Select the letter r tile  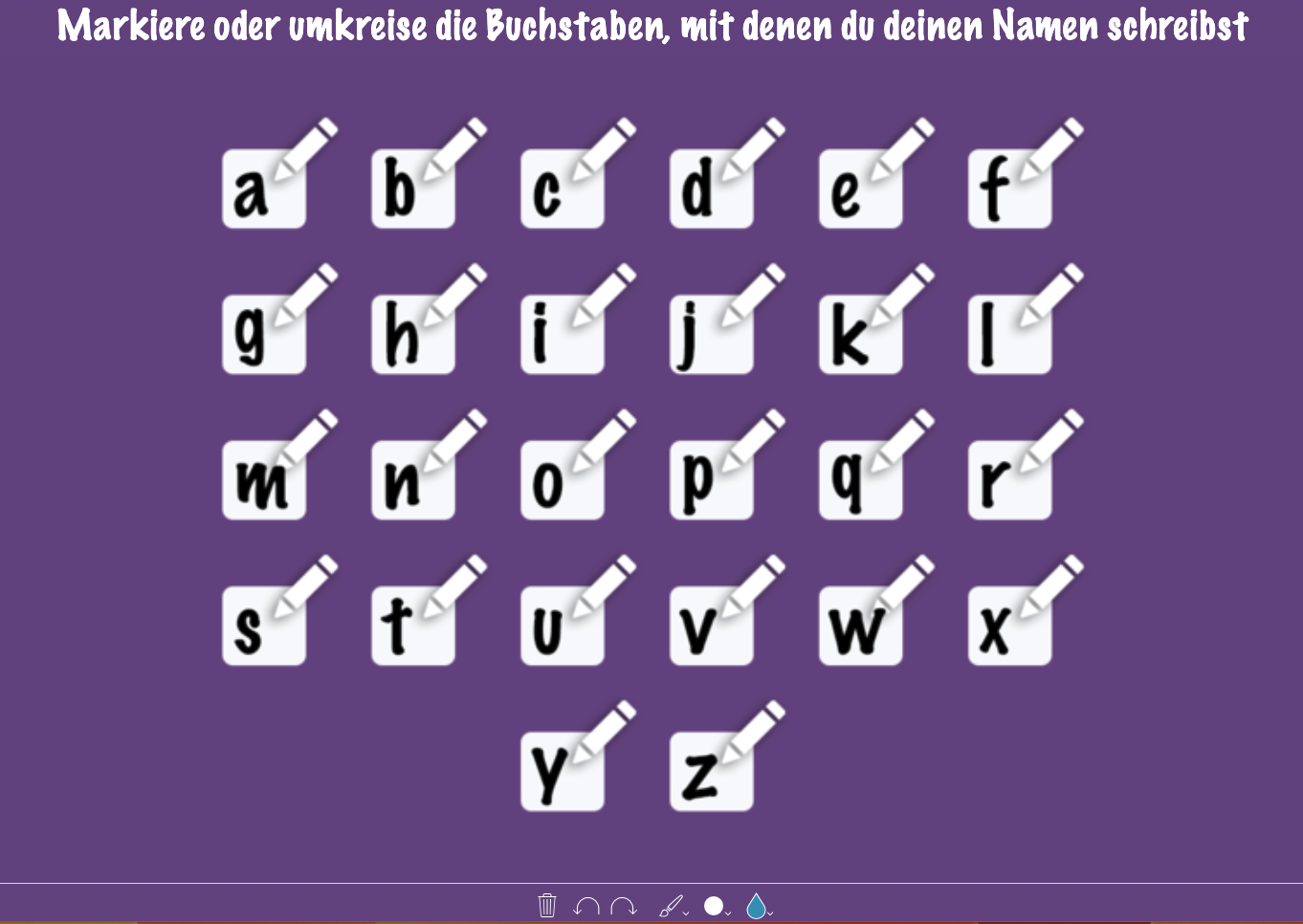1010,480
